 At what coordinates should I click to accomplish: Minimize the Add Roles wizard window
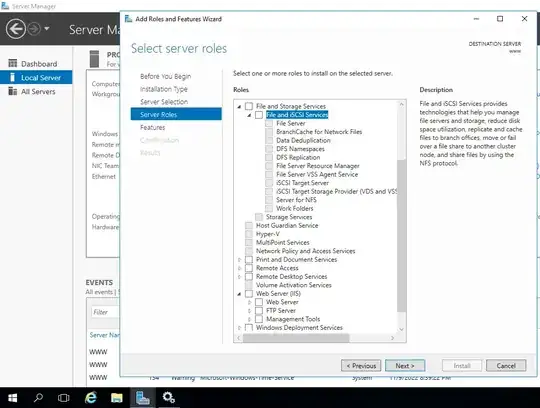(476, 19)
